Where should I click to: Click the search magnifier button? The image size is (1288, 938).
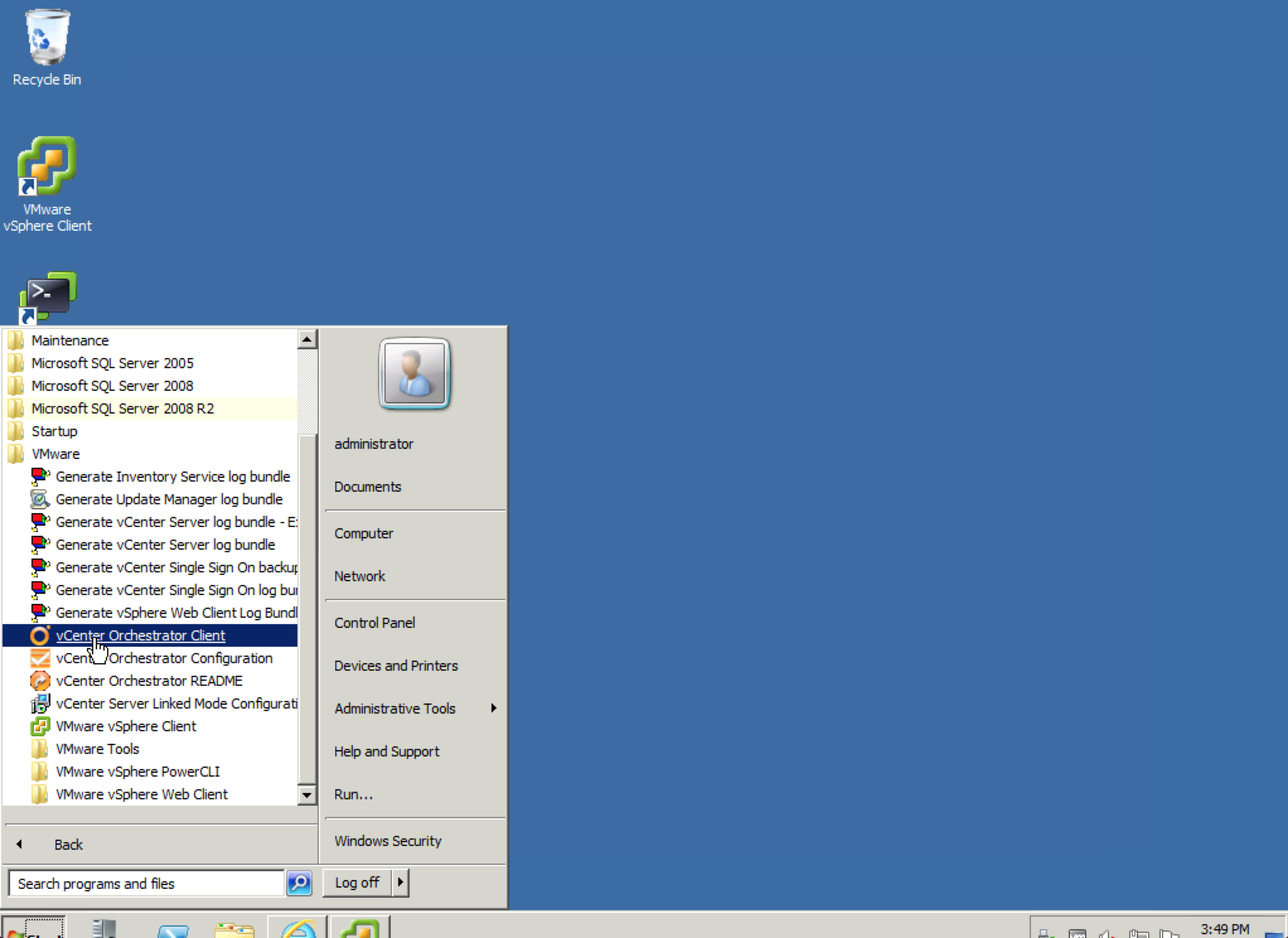coord(299,883)
